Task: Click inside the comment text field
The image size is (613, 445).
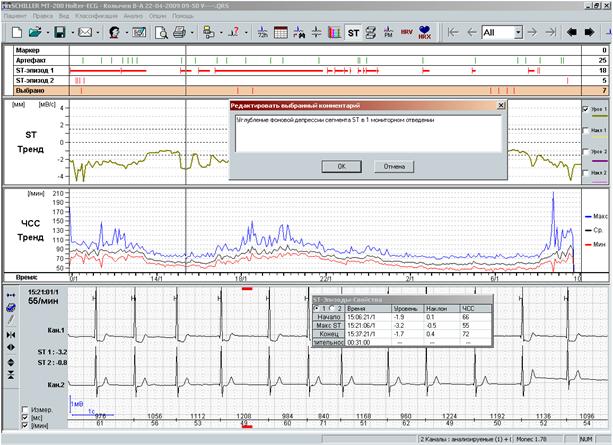Action: [368, 133]
